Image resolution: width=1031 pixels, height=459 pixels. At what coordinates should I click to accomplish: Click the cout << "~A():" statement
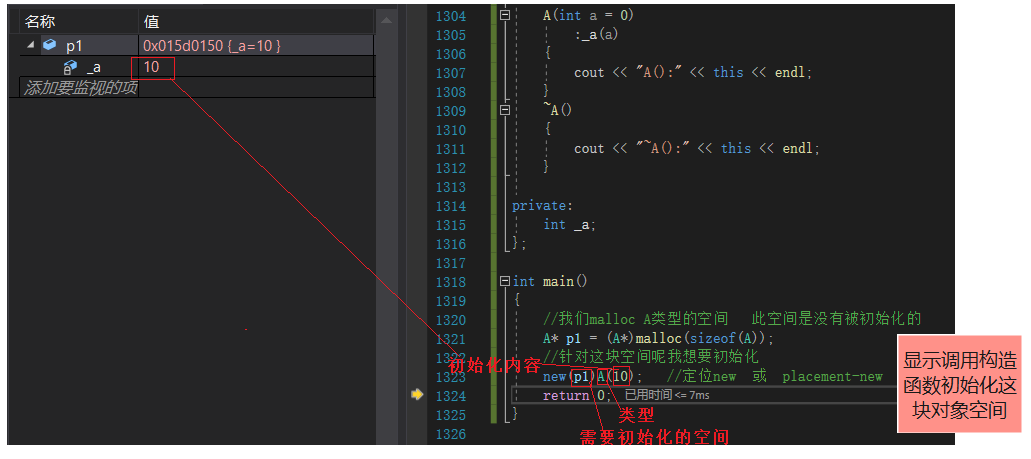(697, 149)
